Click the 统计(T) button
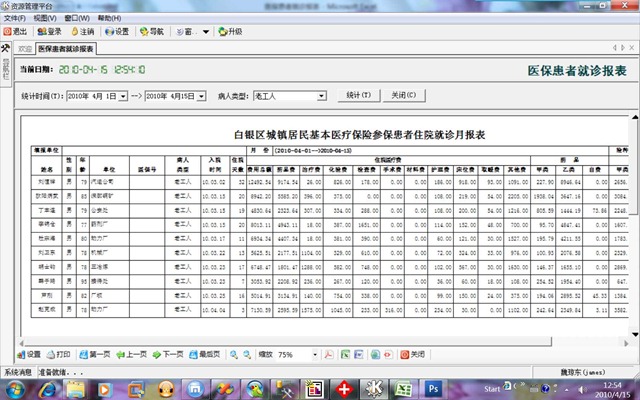The image size is (640, 400). [x=358, y=96]
